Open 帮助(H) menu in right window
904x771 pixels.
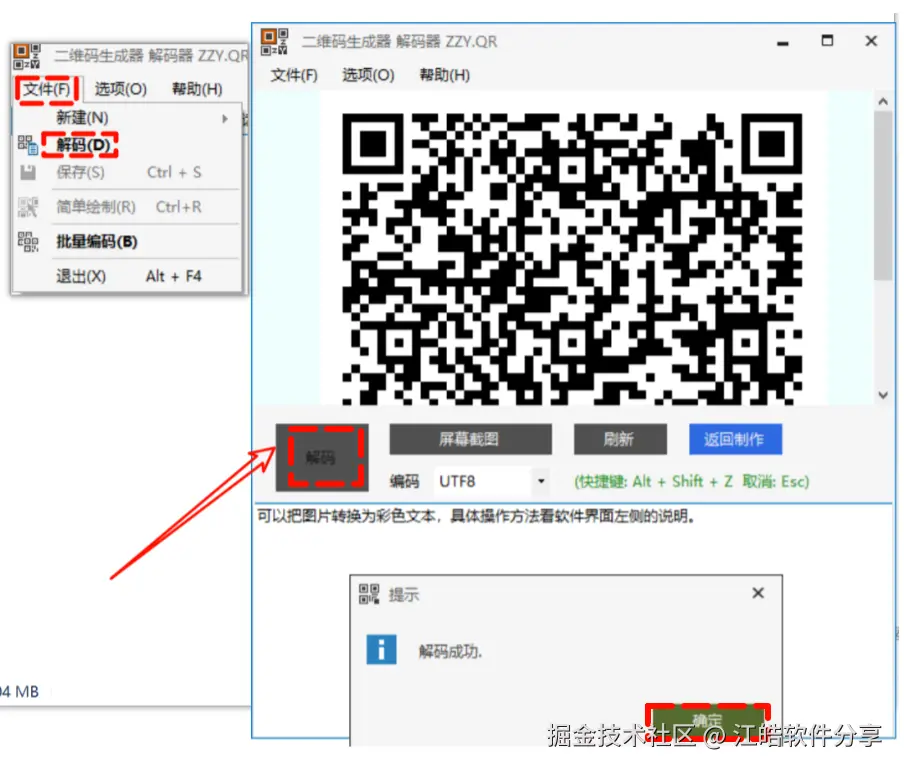(445, 75)
